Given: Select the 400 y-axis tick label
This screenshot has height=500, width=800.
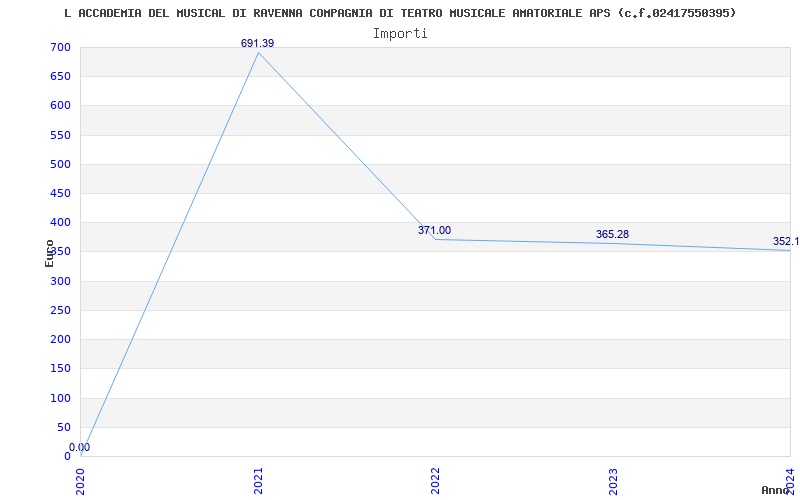Looking at the screenshot, I should click(60, 222).
